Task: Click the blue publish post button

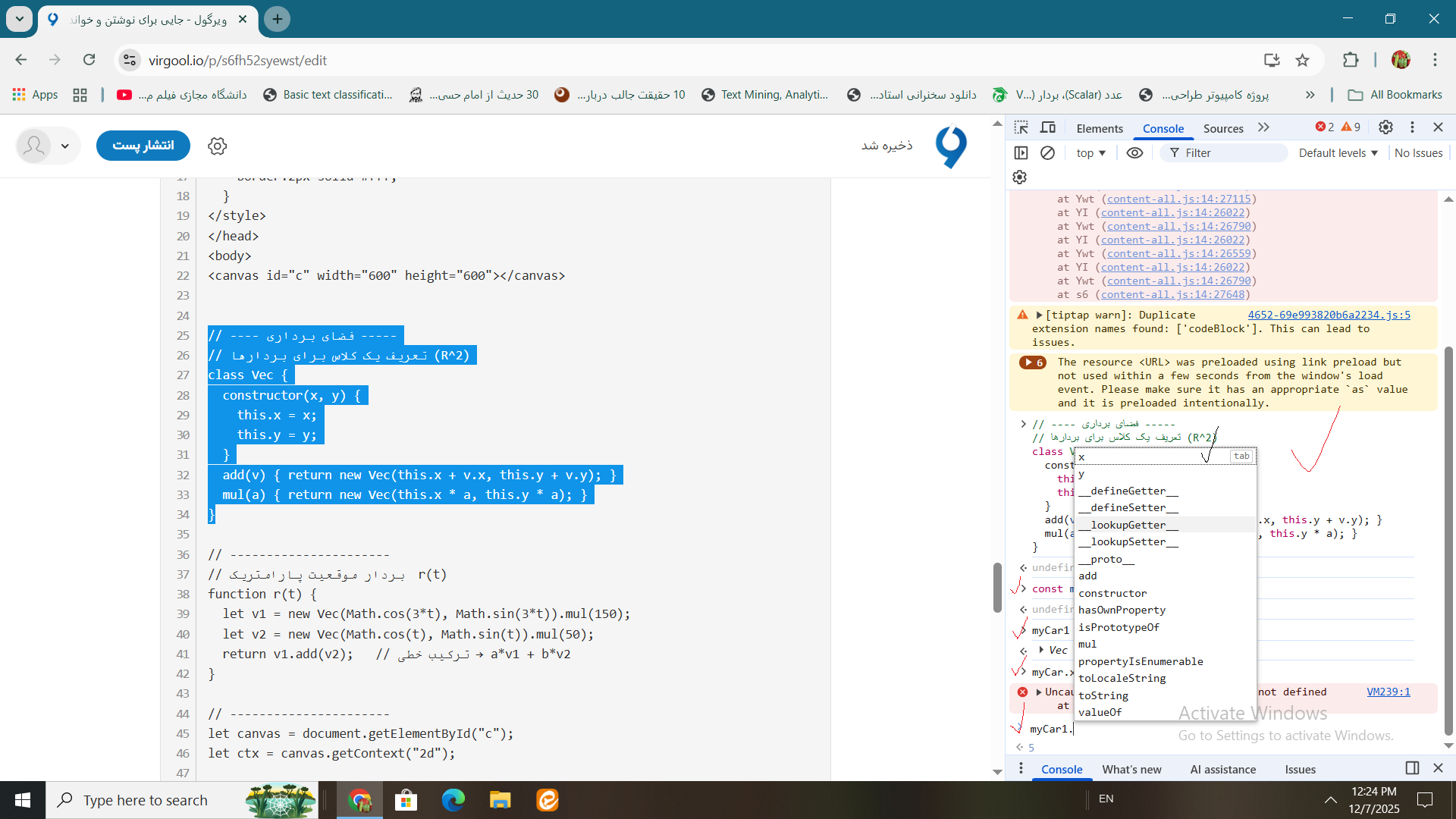Action: point(143,146)
